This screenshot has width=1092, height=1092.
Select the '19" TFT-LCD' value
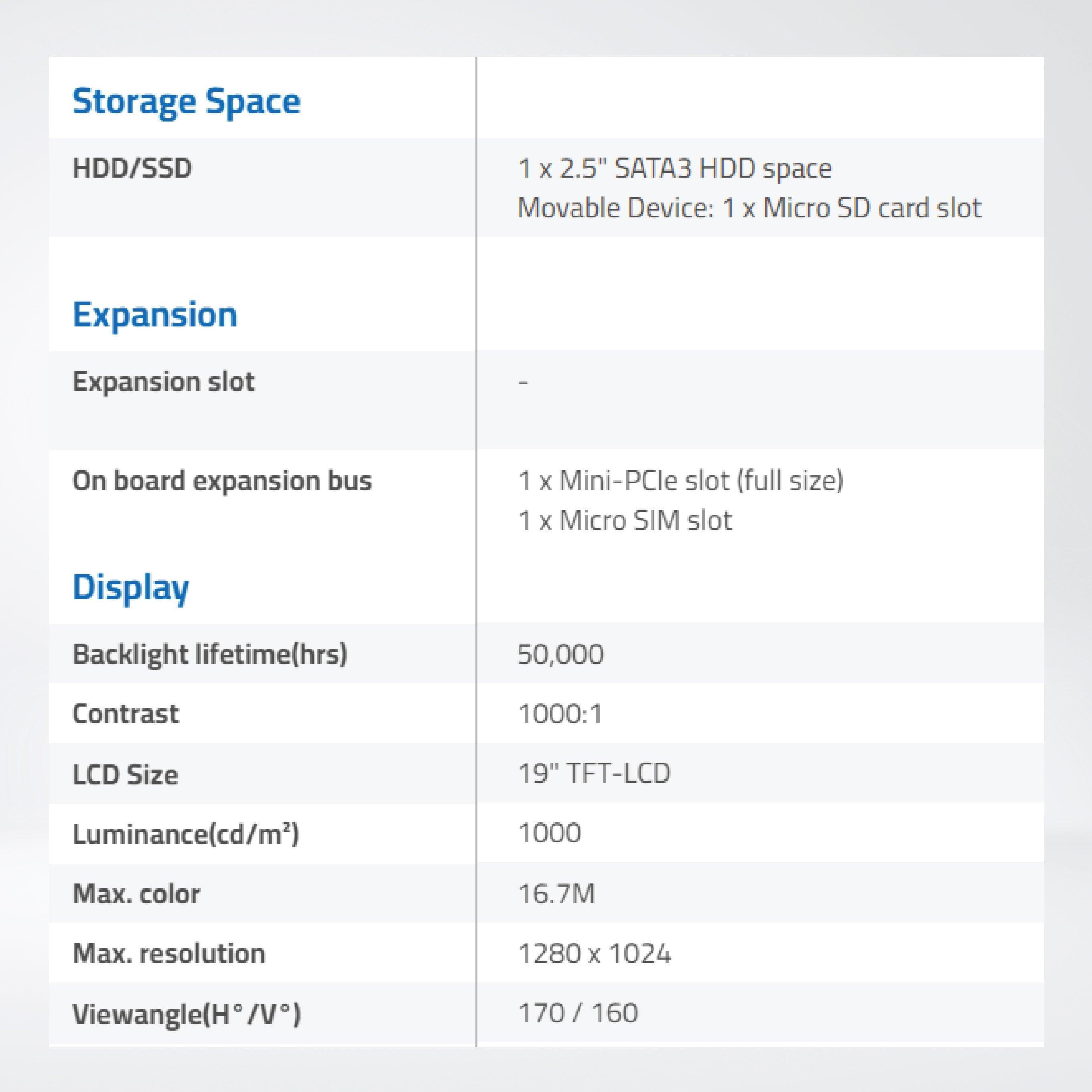tap(595, 774)
